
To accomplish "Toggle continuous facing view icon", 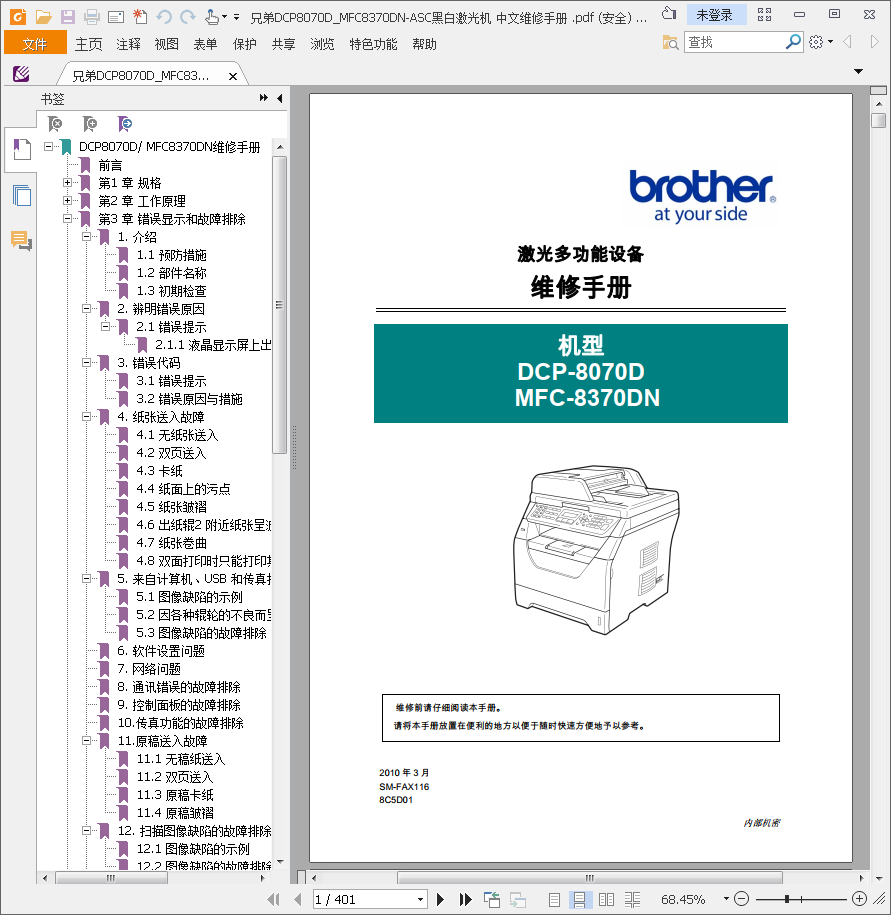I will point(632,899).
